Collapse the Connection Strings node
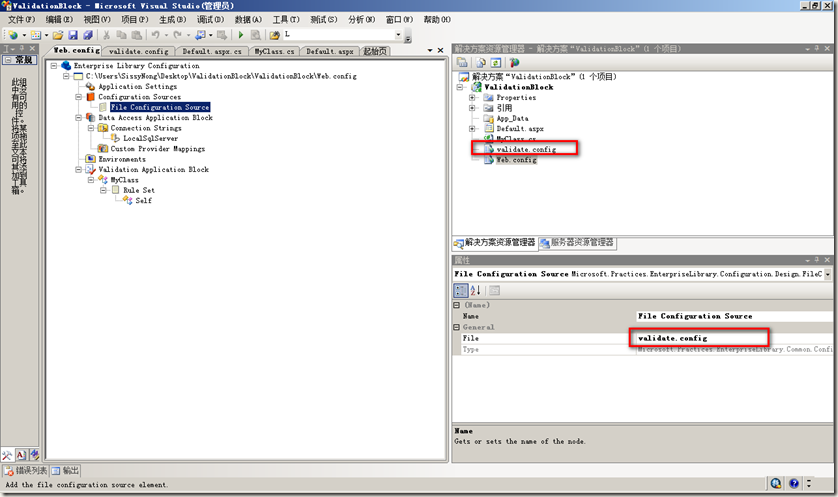The height and width of the screenshot is (497, 838). coord(91,128)
